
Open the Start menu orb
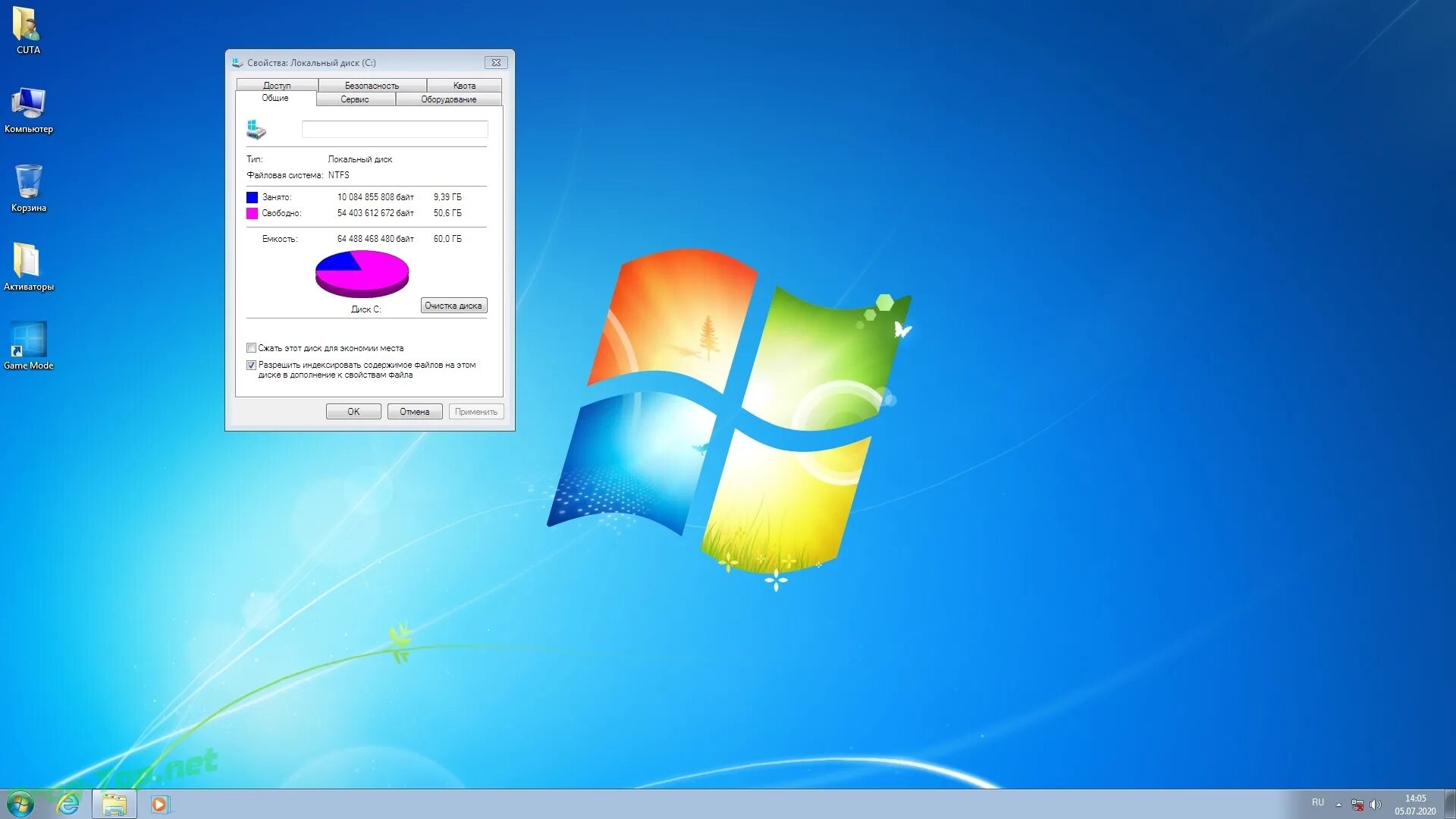pyautogui.click(x=20, y=804)
